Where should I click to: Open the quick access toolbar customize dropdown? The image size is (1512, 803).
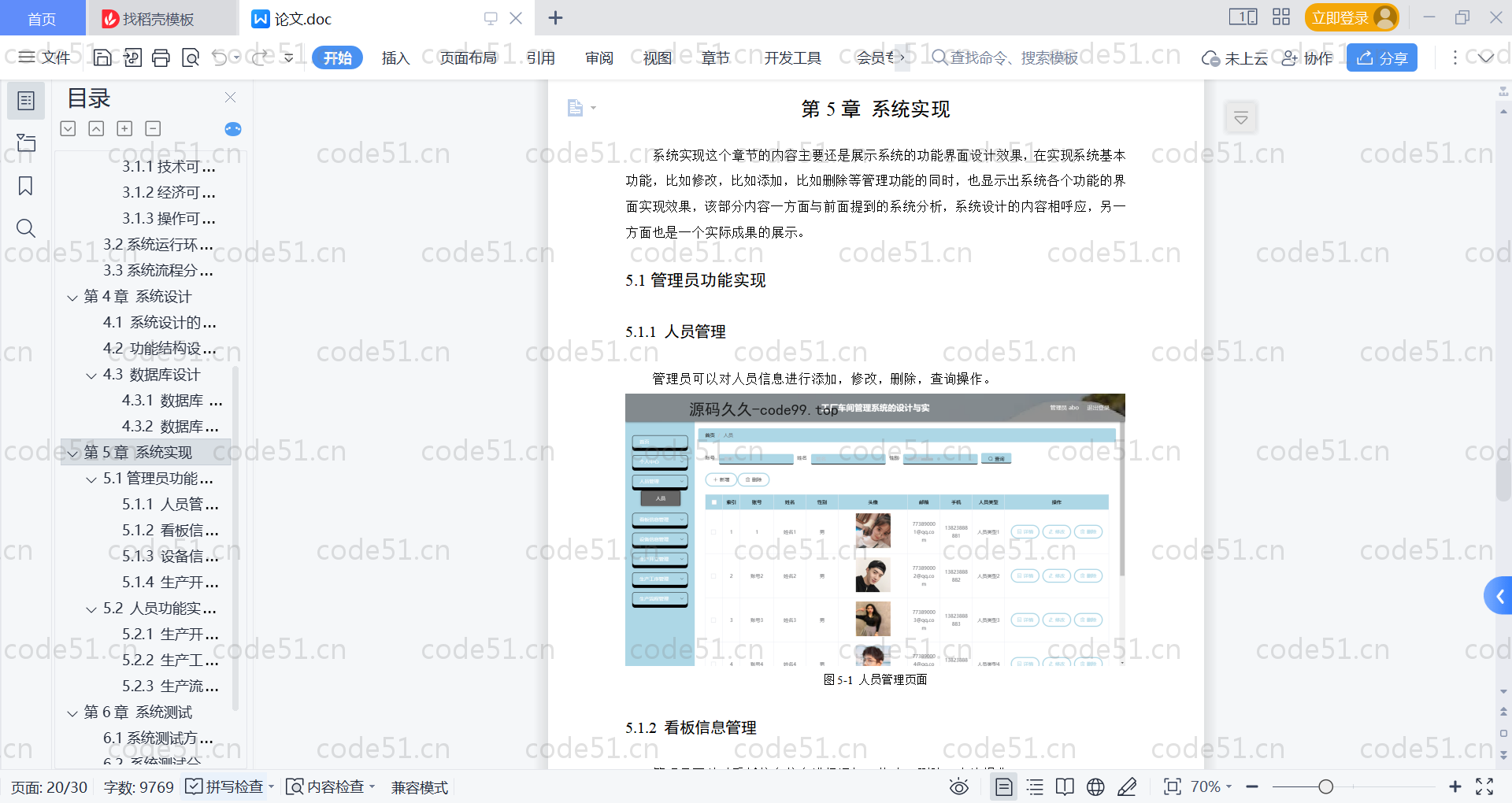point(288,57)
